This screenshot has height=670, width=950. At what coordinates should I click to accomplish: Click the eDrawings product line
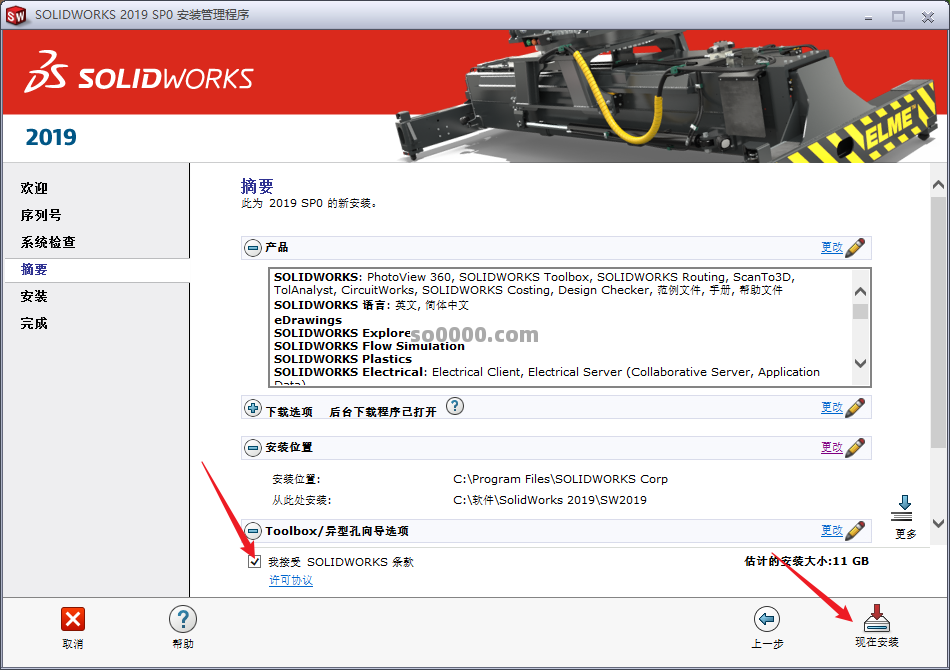308,320
